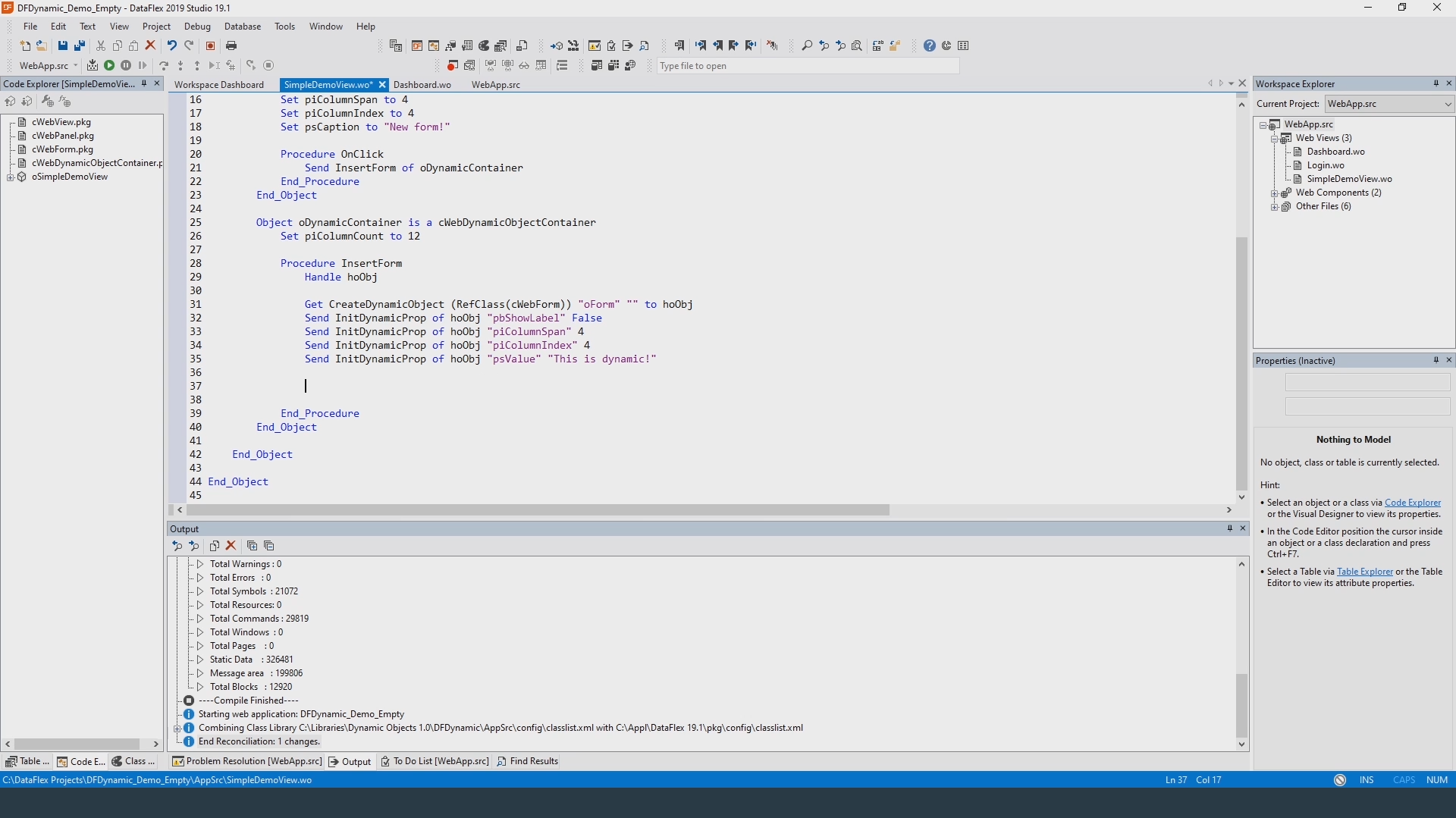1456x818 pixels.
Task: Expand the Web Components (2) tree node
Action: pyautogui.click(x=1275, y=193)
